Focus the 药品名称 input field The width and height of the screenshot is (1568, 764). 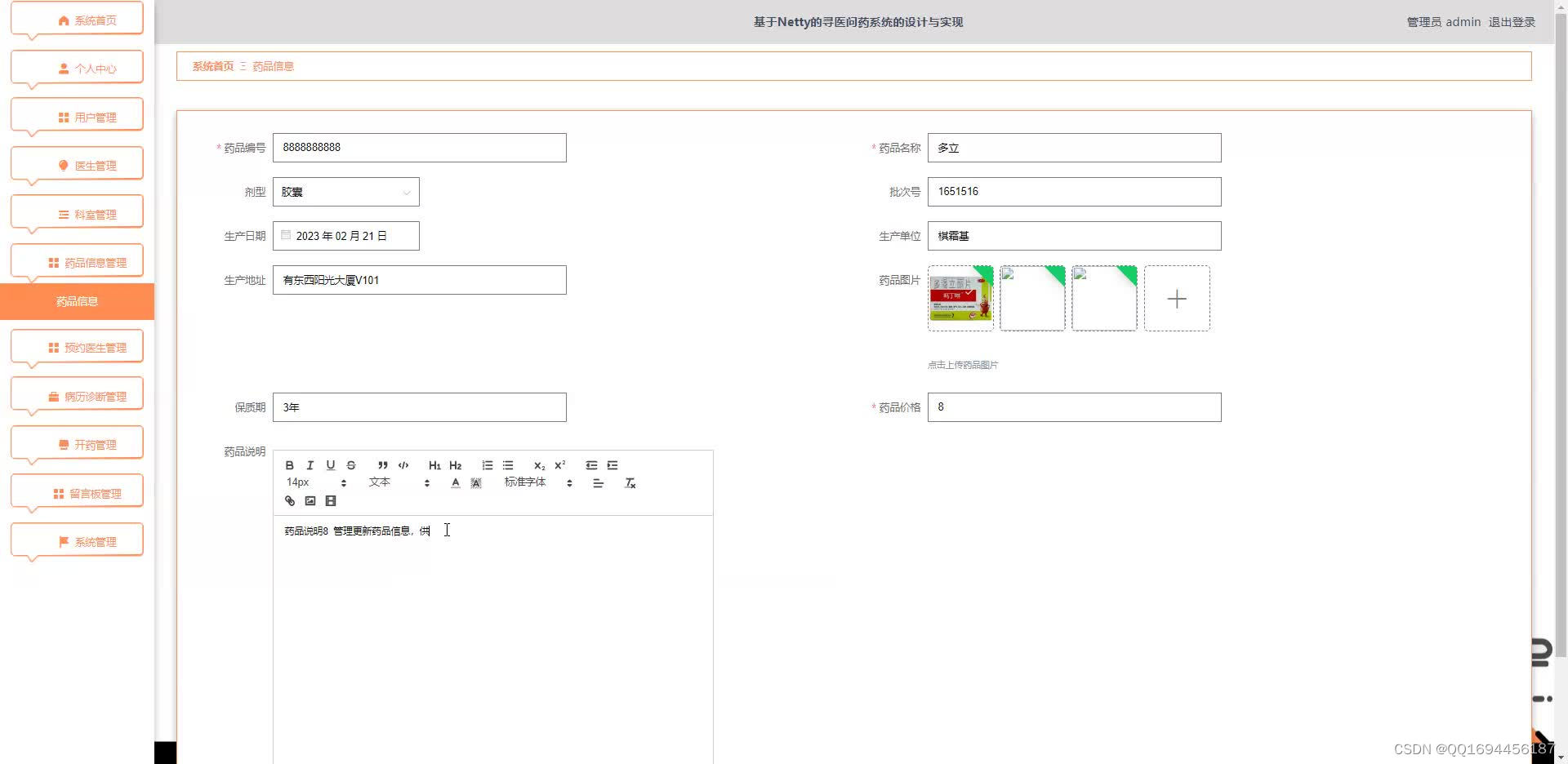coord(1075,148)
